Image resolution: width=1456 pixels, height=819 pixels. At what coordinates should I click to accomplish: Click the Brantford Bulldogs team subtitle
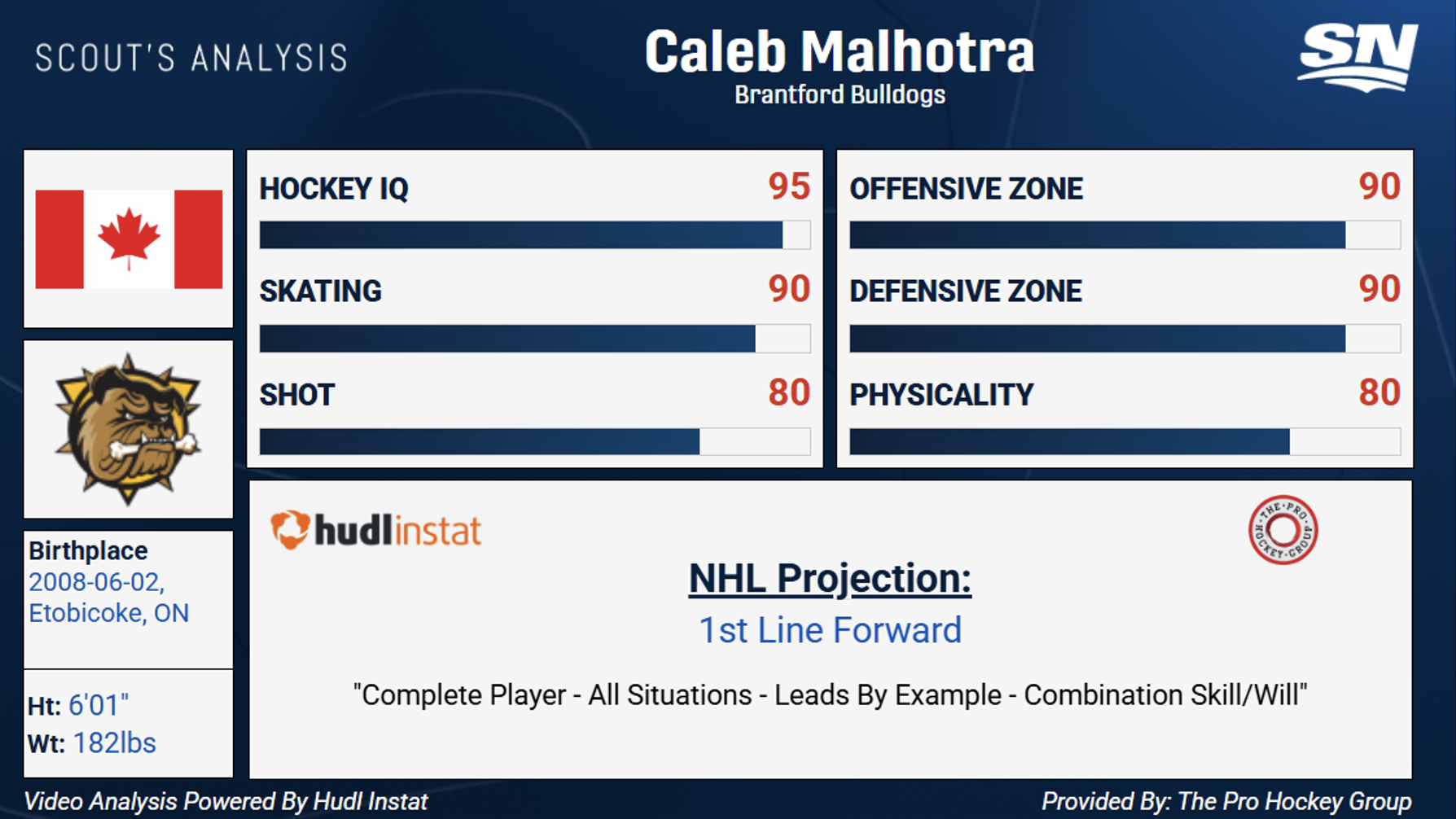pos(840,95)
